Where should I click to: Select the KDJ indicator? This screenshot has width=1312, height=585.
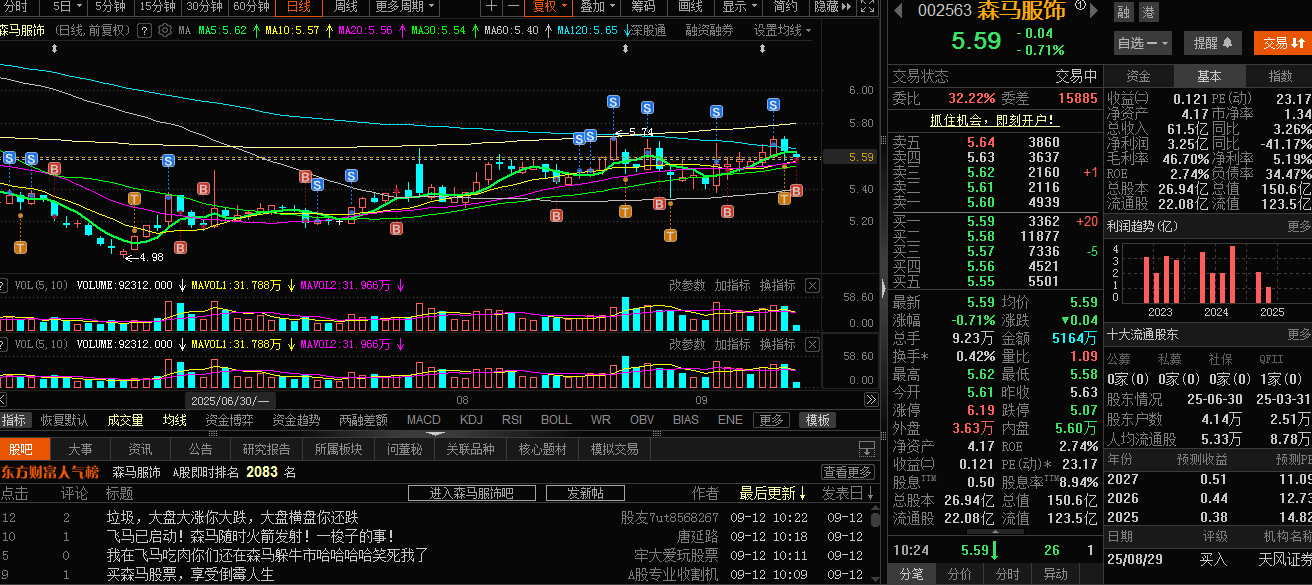[x=471, y=420]
